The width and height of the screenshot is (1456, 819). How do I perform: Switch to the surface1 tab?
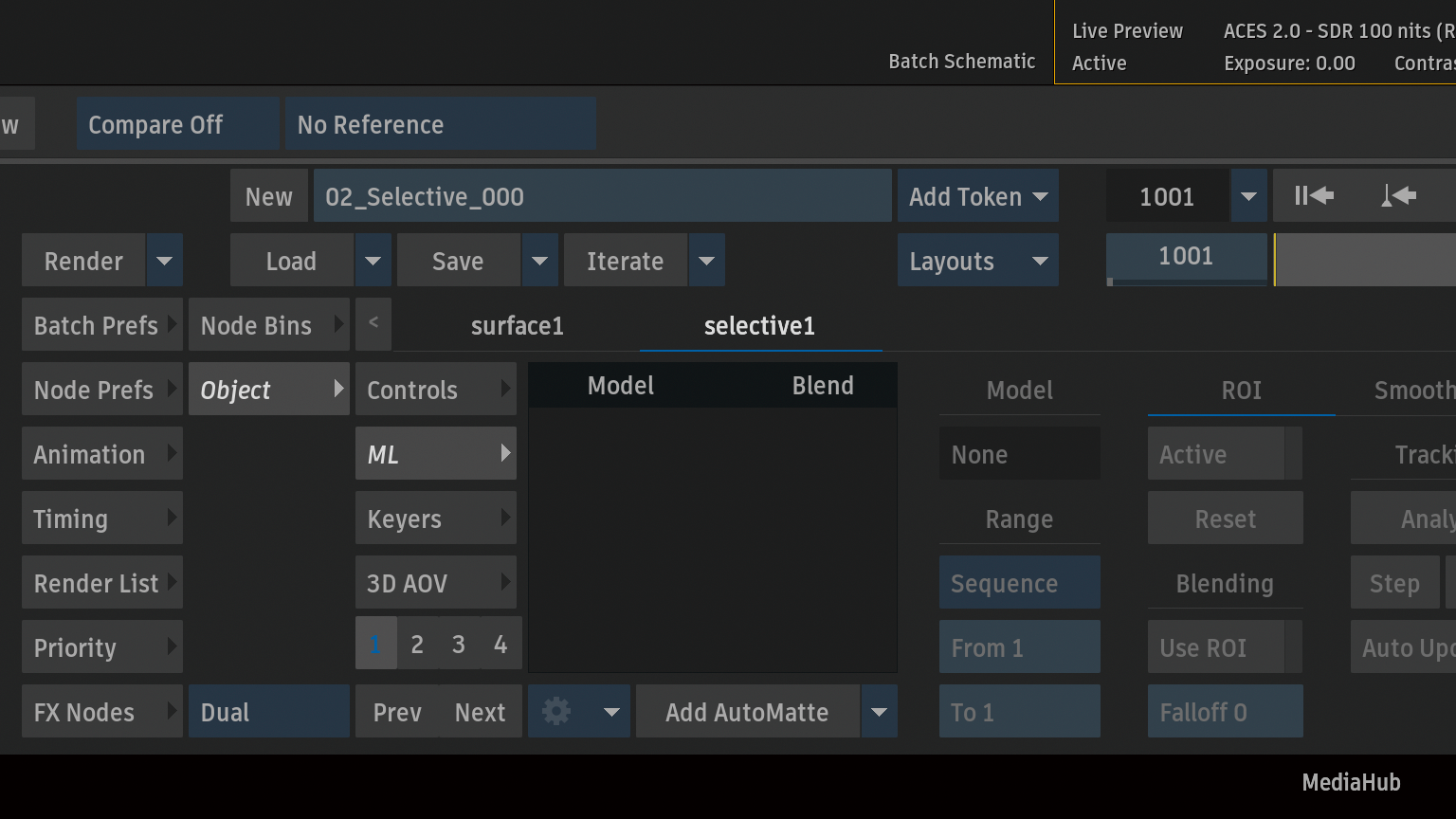[517, 326]
